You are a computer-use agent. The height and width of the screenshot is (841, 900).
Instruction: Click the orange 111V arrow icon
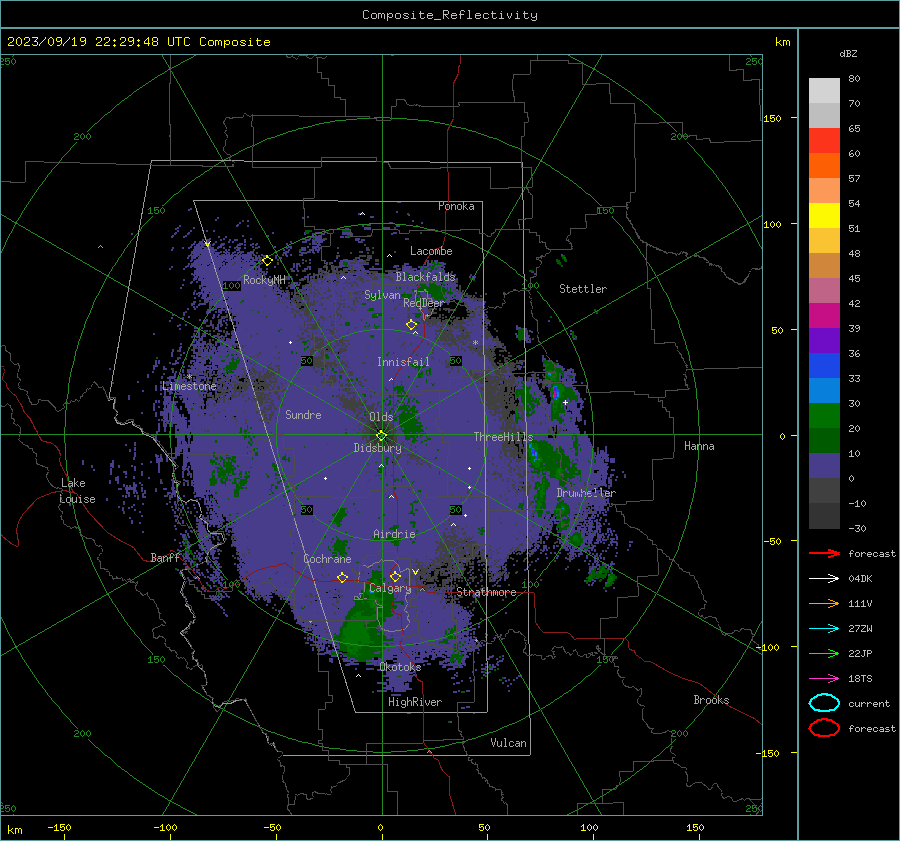824,603
